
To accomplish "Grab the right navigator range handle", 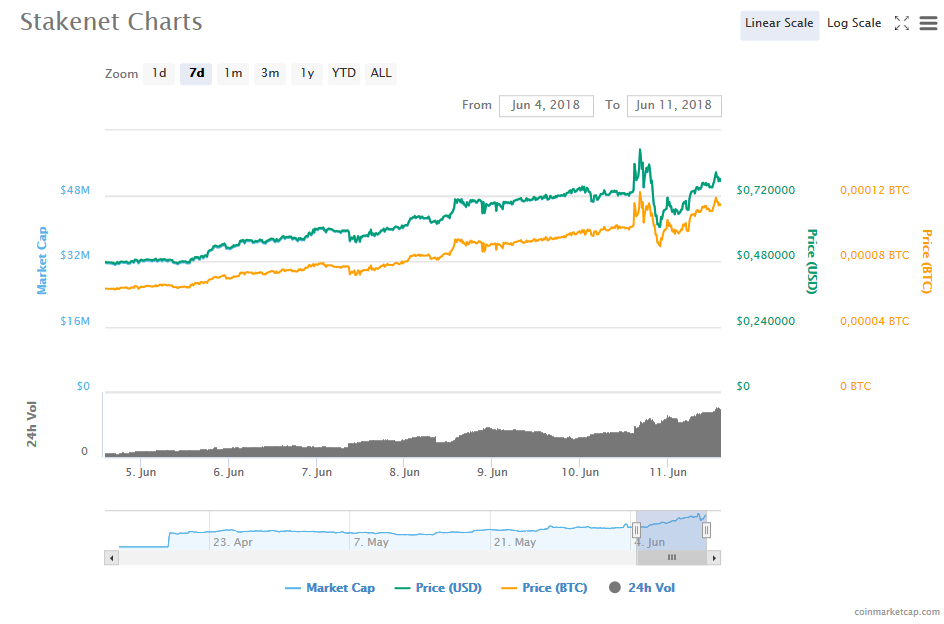I will point(706,530).
